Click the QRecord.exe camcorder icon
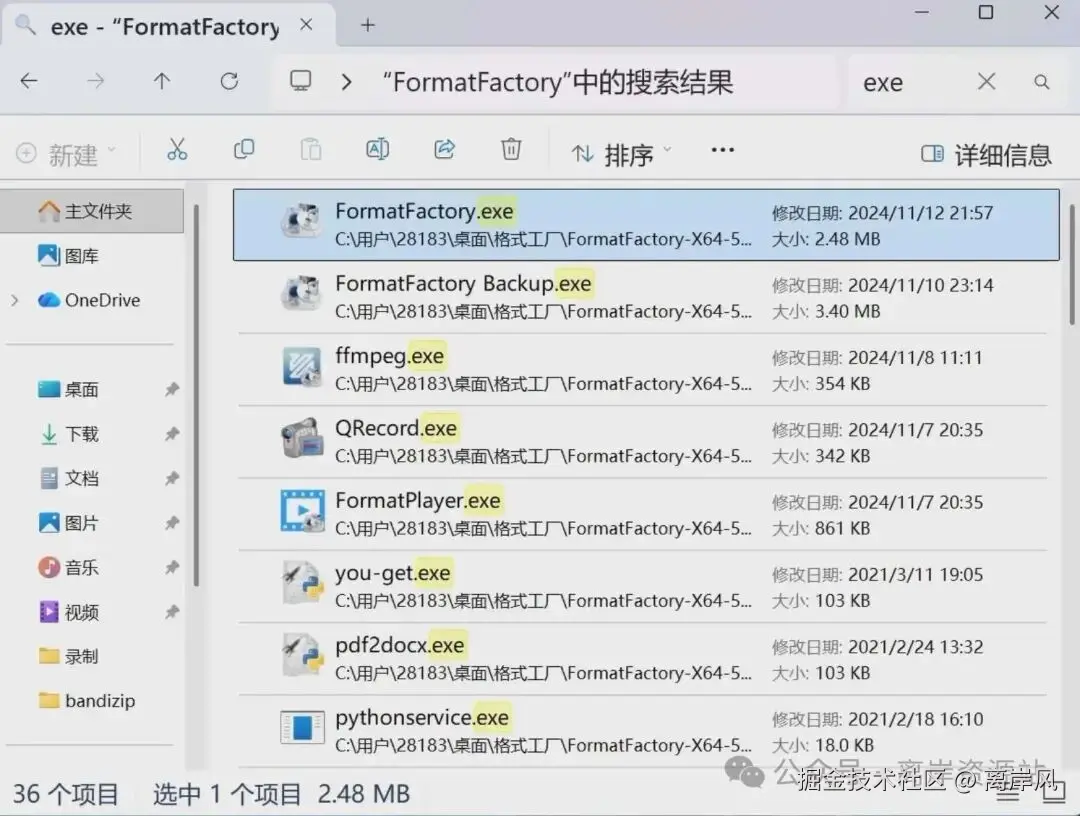The width and height of the screenshot is (1080, 816). [302, 439]
